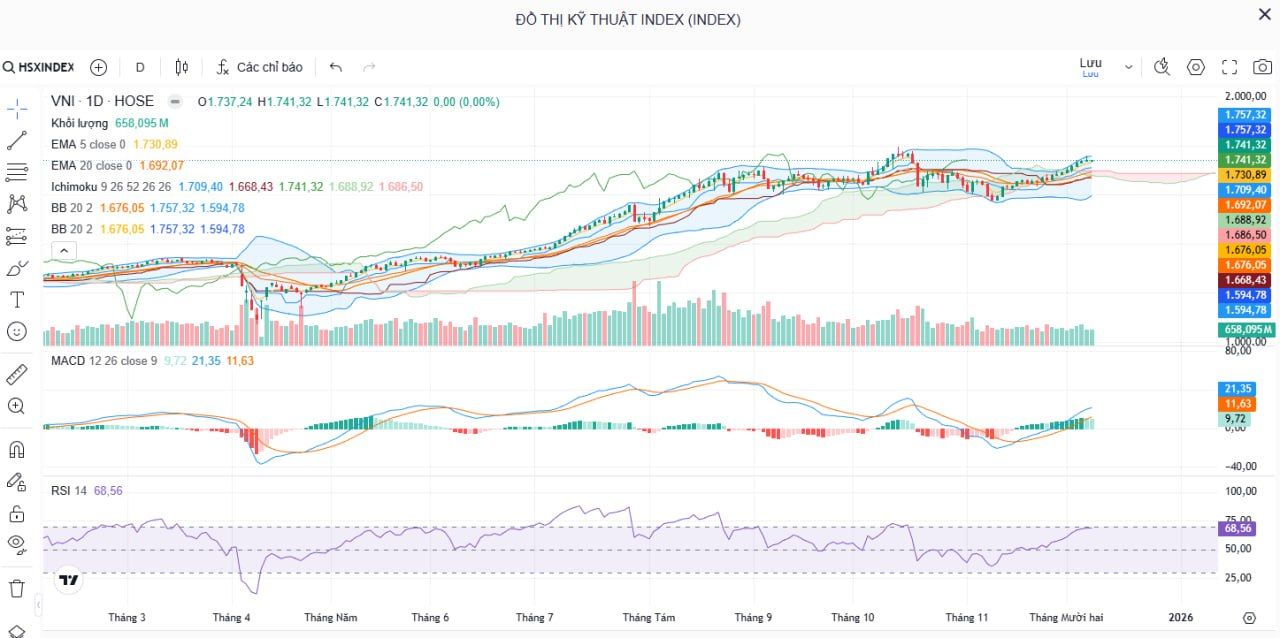Open chart settings hexagon icon
Viewport: 1280px width, 638px height.
[x=1196, y=67]
